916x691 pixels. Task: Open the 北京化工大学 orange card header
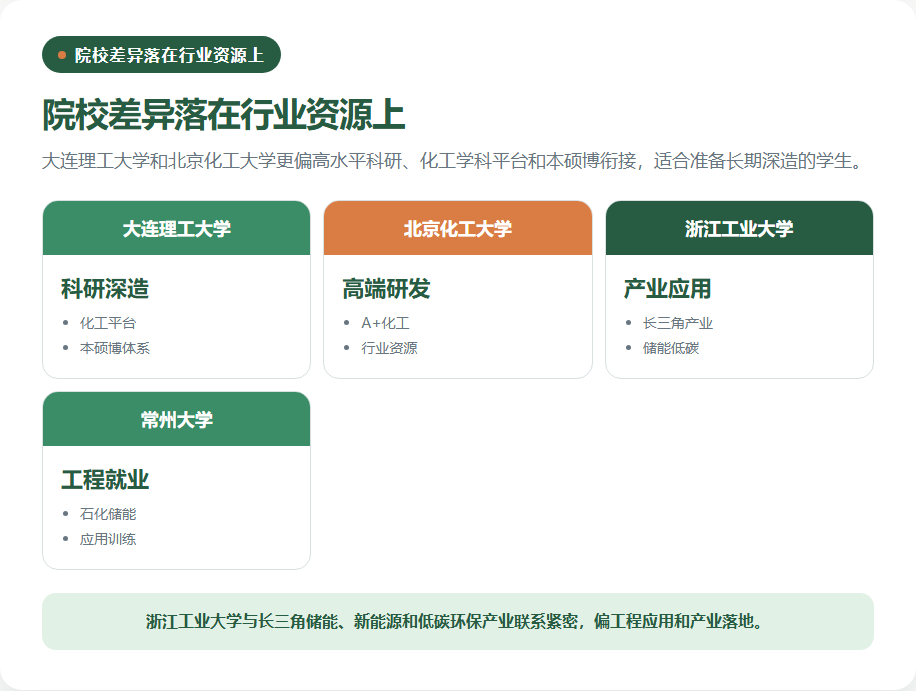[x=458, y=228]
